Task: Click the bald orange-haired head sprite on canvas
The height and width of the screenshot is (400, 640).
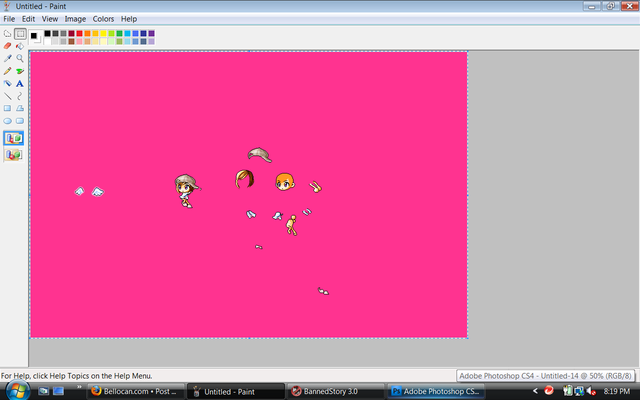Action: point(285,182)
